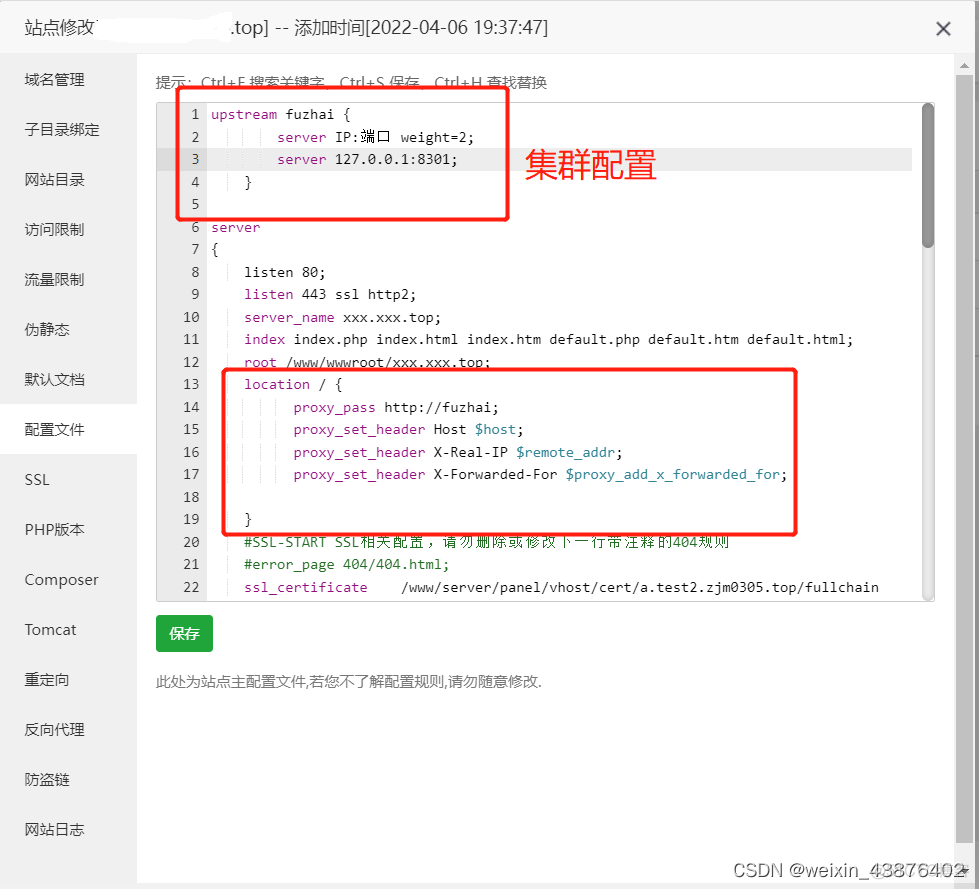Click line number 13 in the gutter
This screenshot has width=979, height=889.
(191, 384)
